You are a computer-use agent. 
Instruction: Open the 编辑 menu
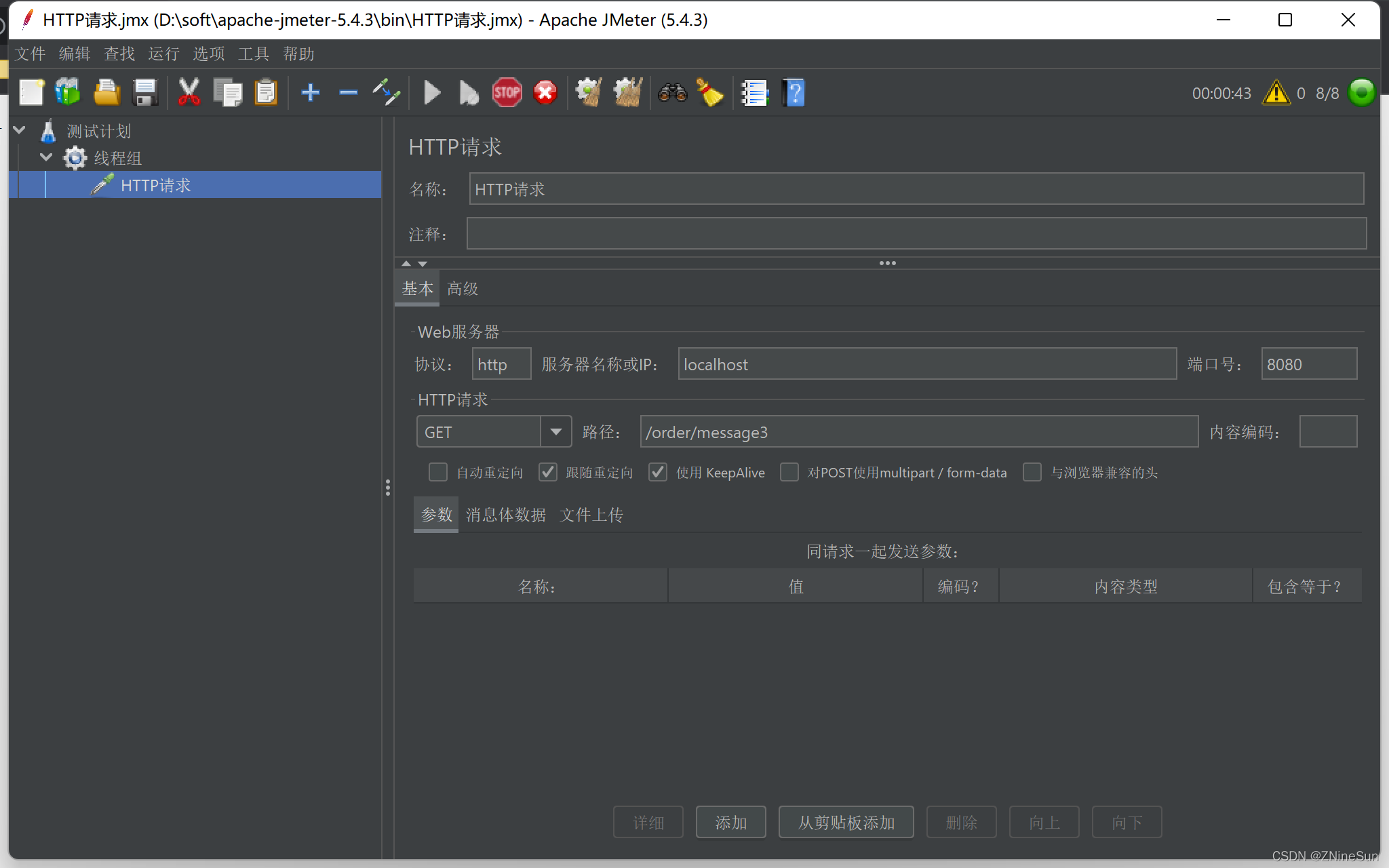click(x=75, y=54)
